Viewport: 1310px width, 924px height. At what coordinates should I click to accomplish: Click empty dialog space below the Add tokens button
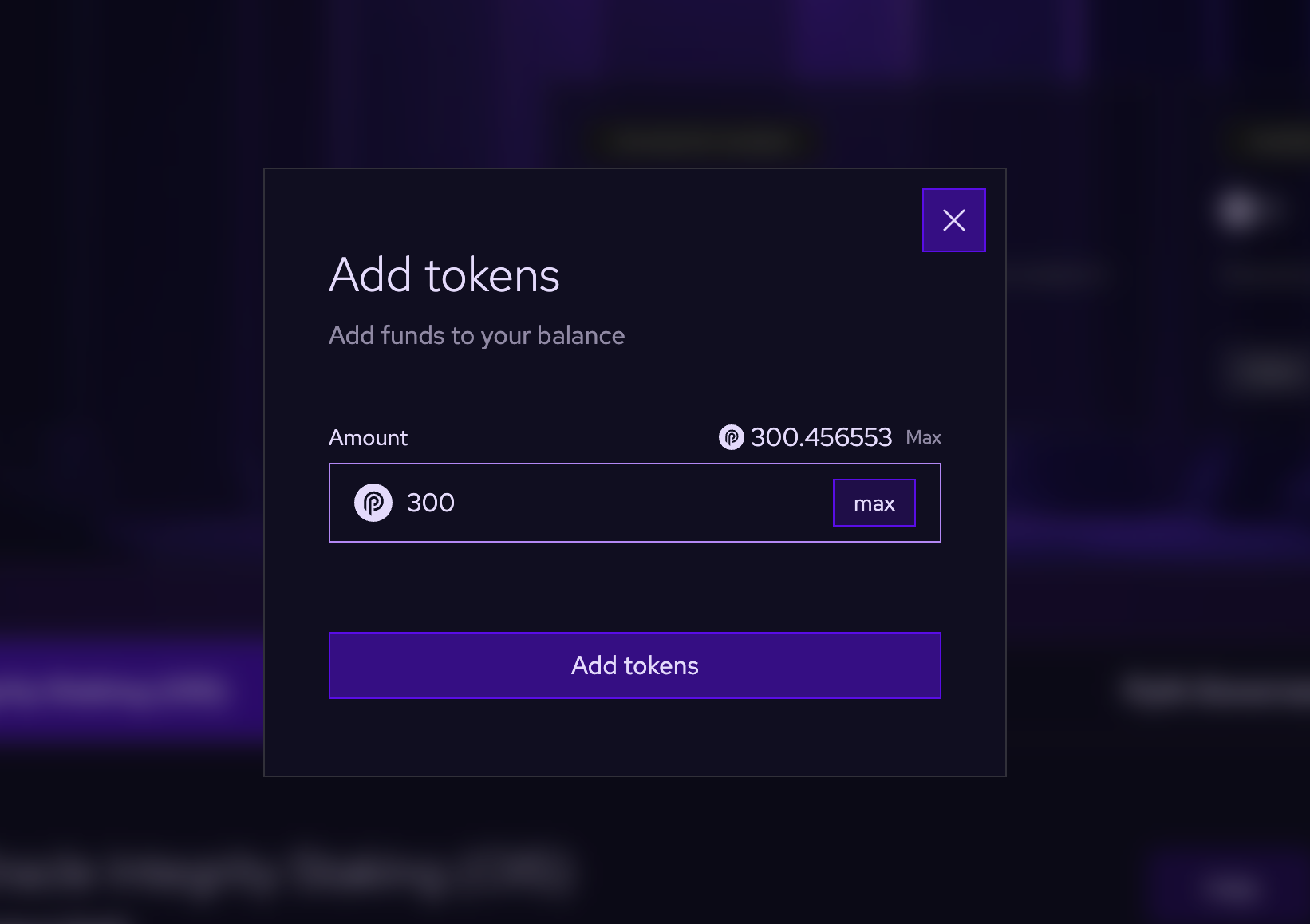coord(634,738)
